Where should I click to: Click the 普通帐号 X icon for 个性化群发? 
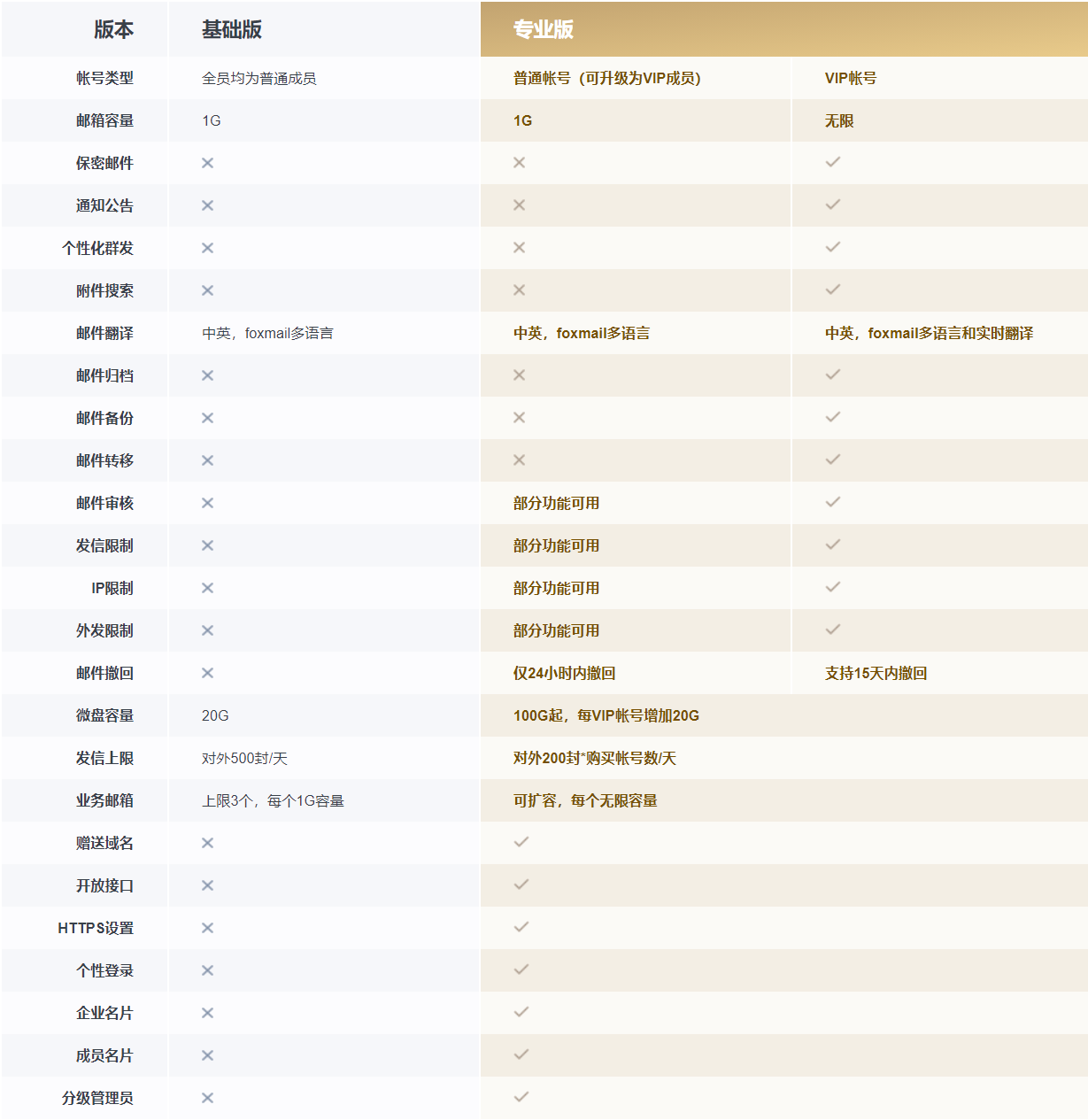[x=519, y=248]
